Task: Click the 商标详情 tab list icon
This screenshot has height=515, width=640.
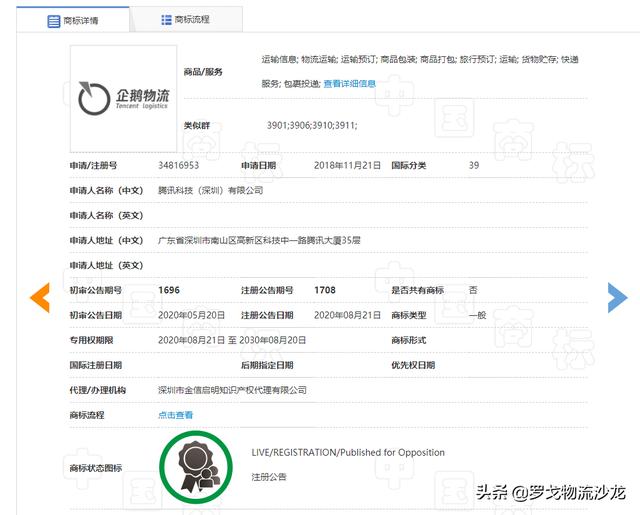Action: pyautogui.click(x=53, y=21)
